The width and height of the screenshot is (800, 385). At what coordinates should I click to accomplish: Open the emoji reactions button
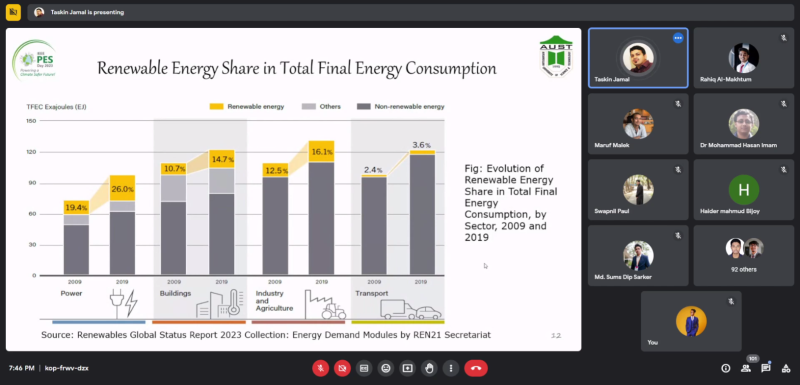(x=386, y=368)
